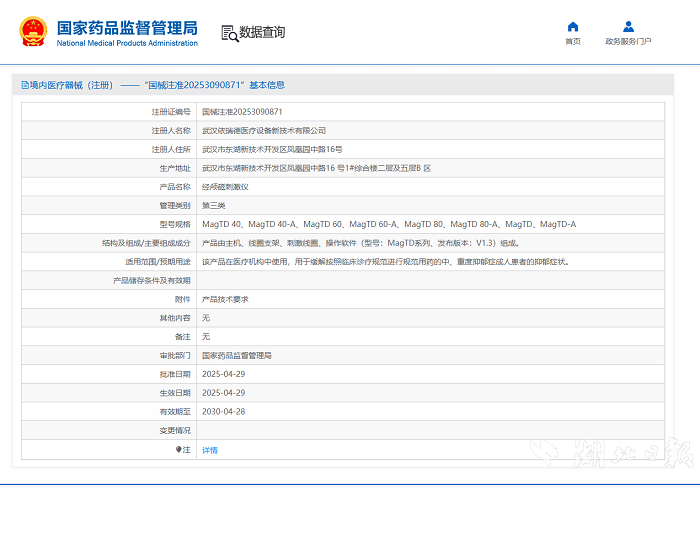Click the 结构及组成/主要组成成分 label

pyautogui.click(x=146, y=243)
